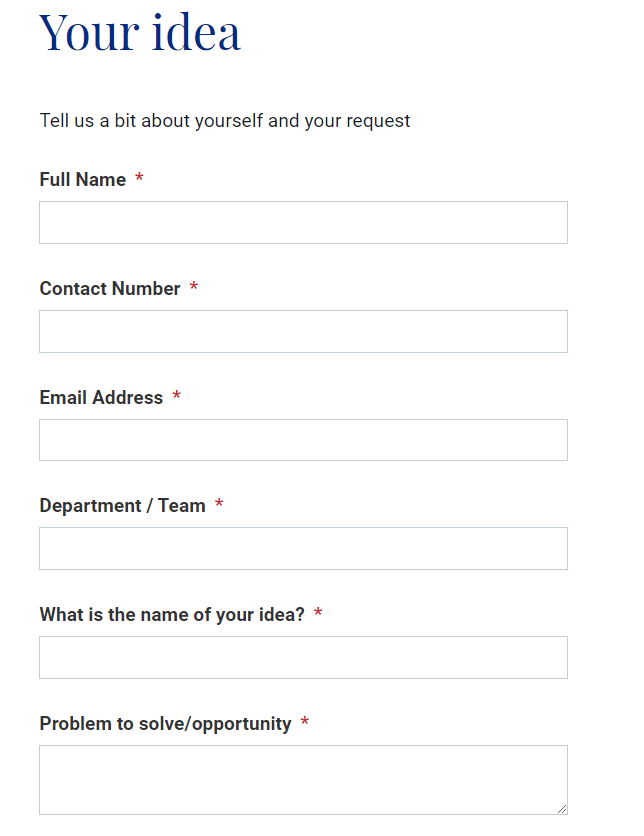This screenshot has height=836, width=644.
Task: Click the red asterisk next to Contact Number
Action: 194,288
